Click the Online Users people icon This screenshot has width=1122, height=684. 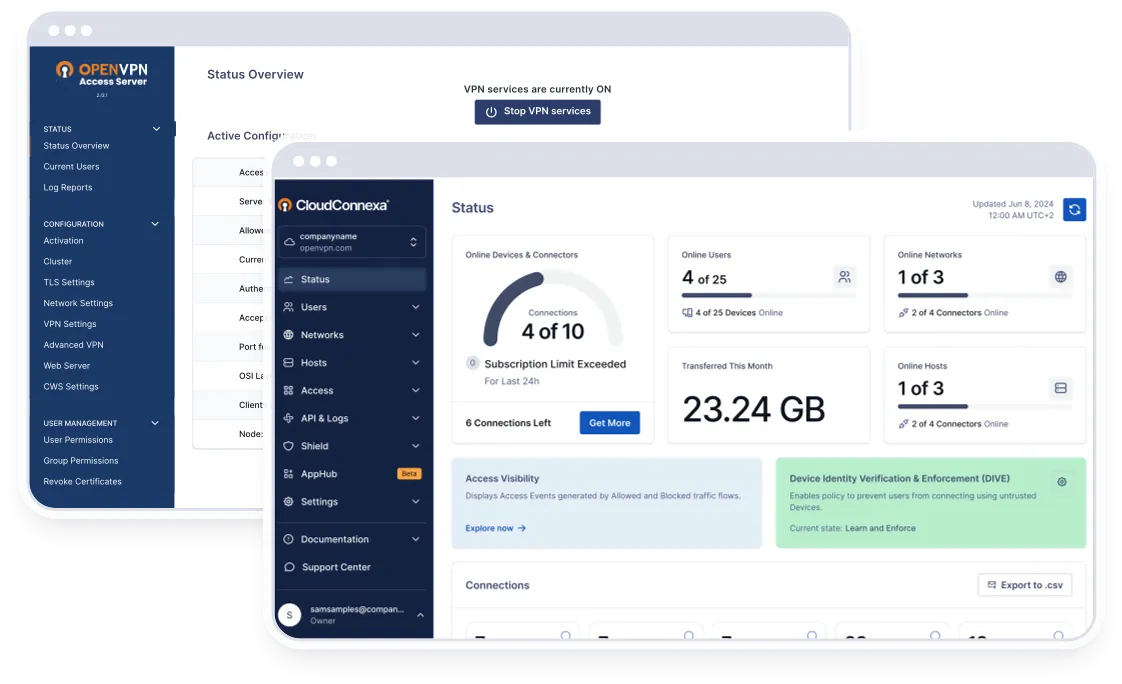pyautogui.click(x=844, y=277)
